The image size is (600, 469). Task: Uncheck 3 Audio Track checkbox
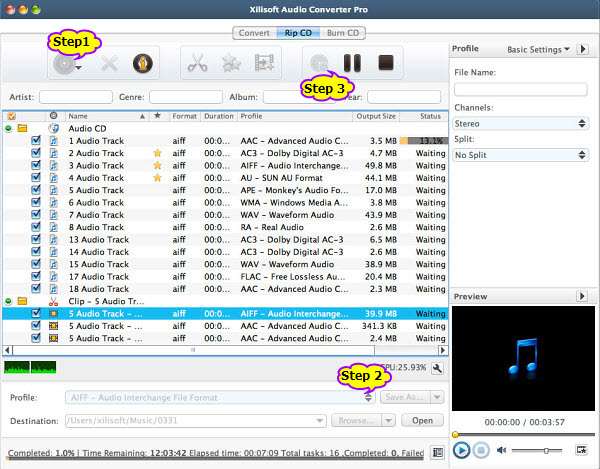pyautogui.click(x=36, y=165)
